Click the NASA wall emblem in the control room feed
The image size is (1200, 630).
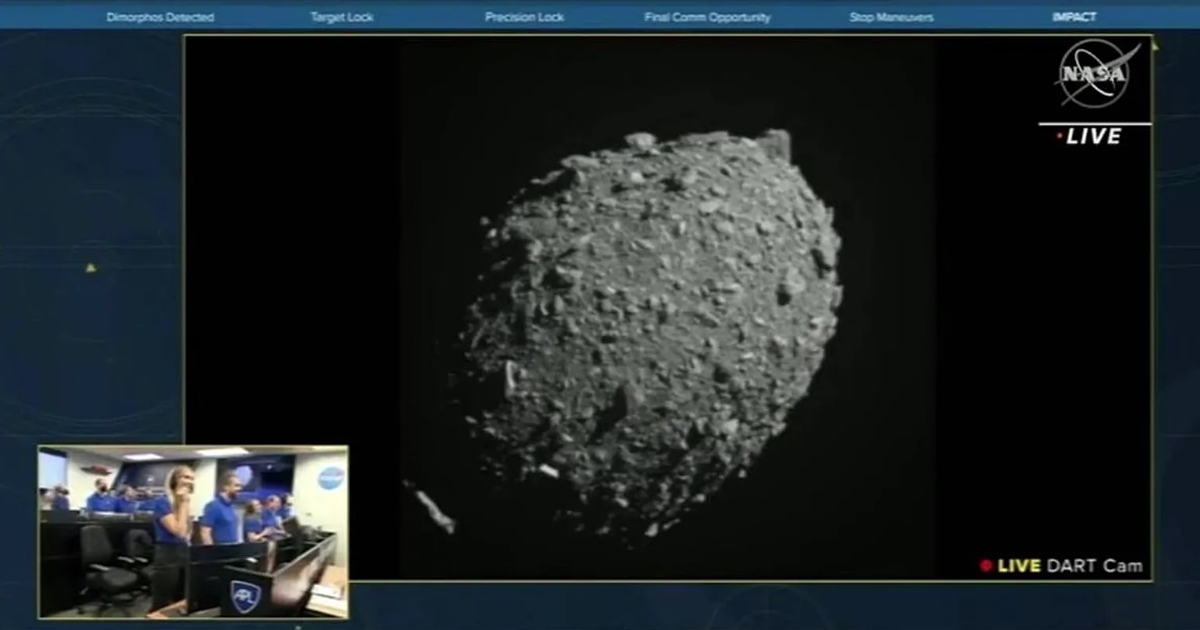[x=330, y=478]
